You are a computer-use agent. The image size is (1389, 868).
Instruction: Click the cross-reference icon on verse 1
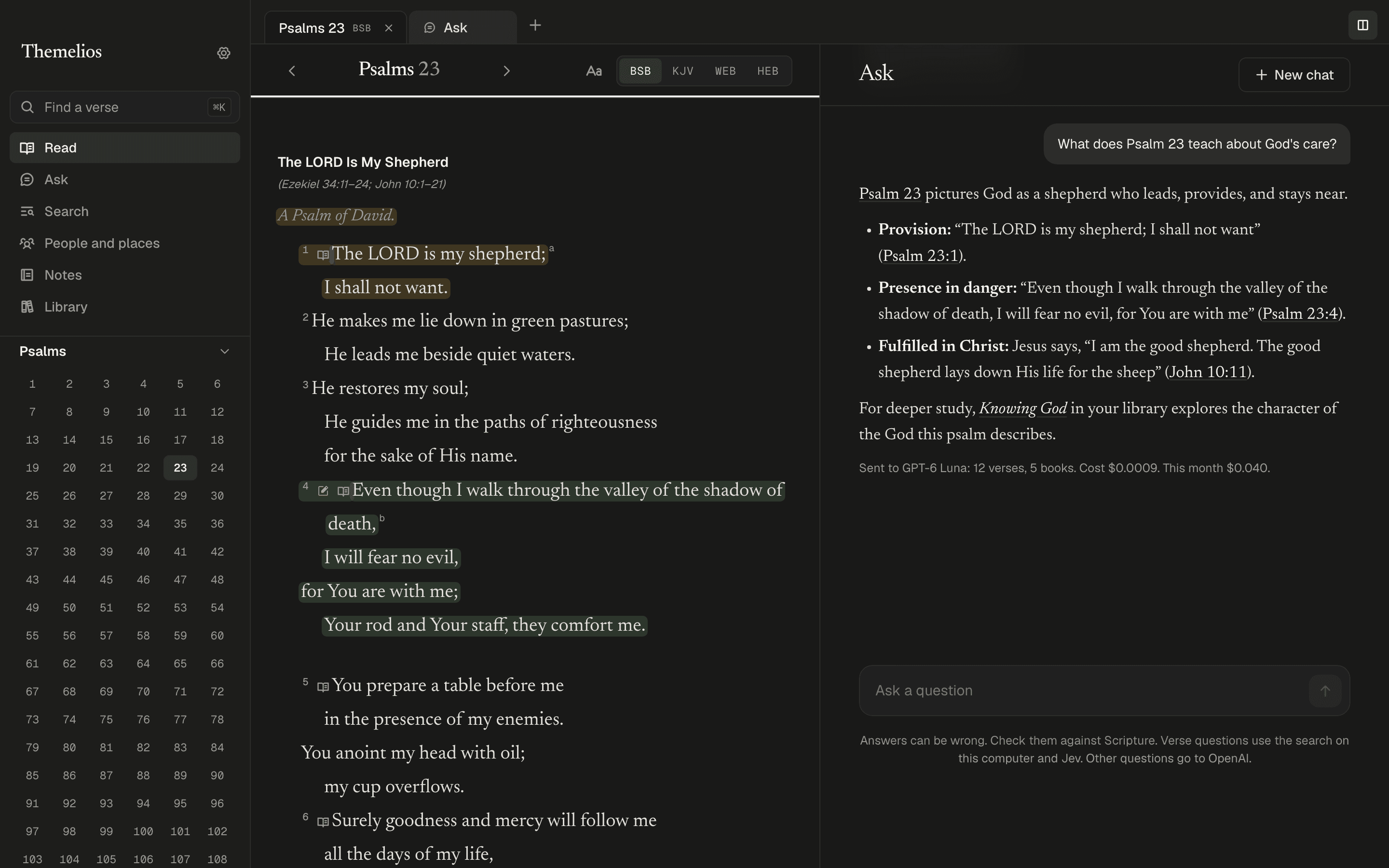pyautogui.click(x=323, y=254)
